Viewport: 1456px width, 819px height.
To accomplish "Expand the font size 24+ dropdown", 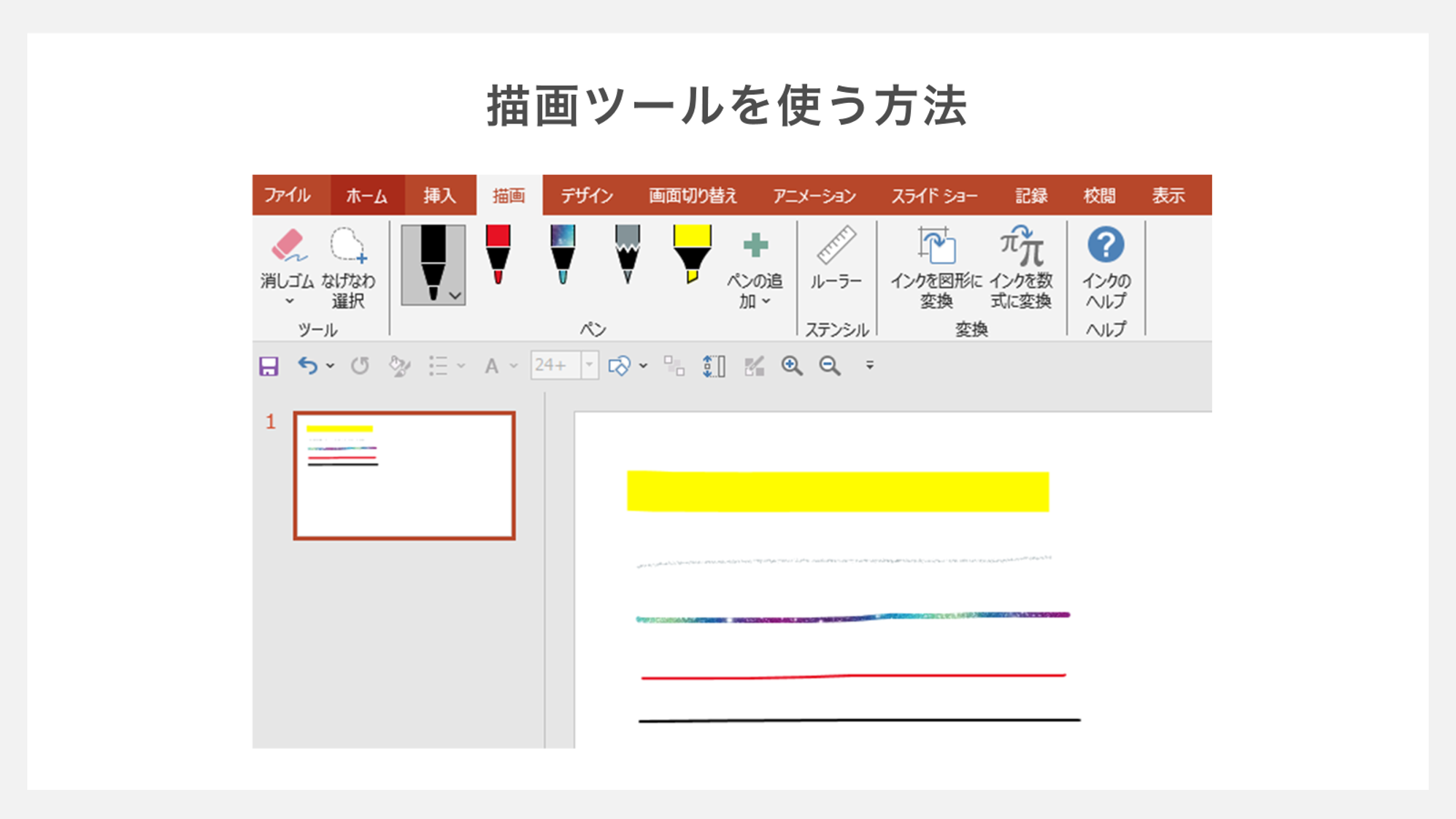I will click(x=589, y=365).
